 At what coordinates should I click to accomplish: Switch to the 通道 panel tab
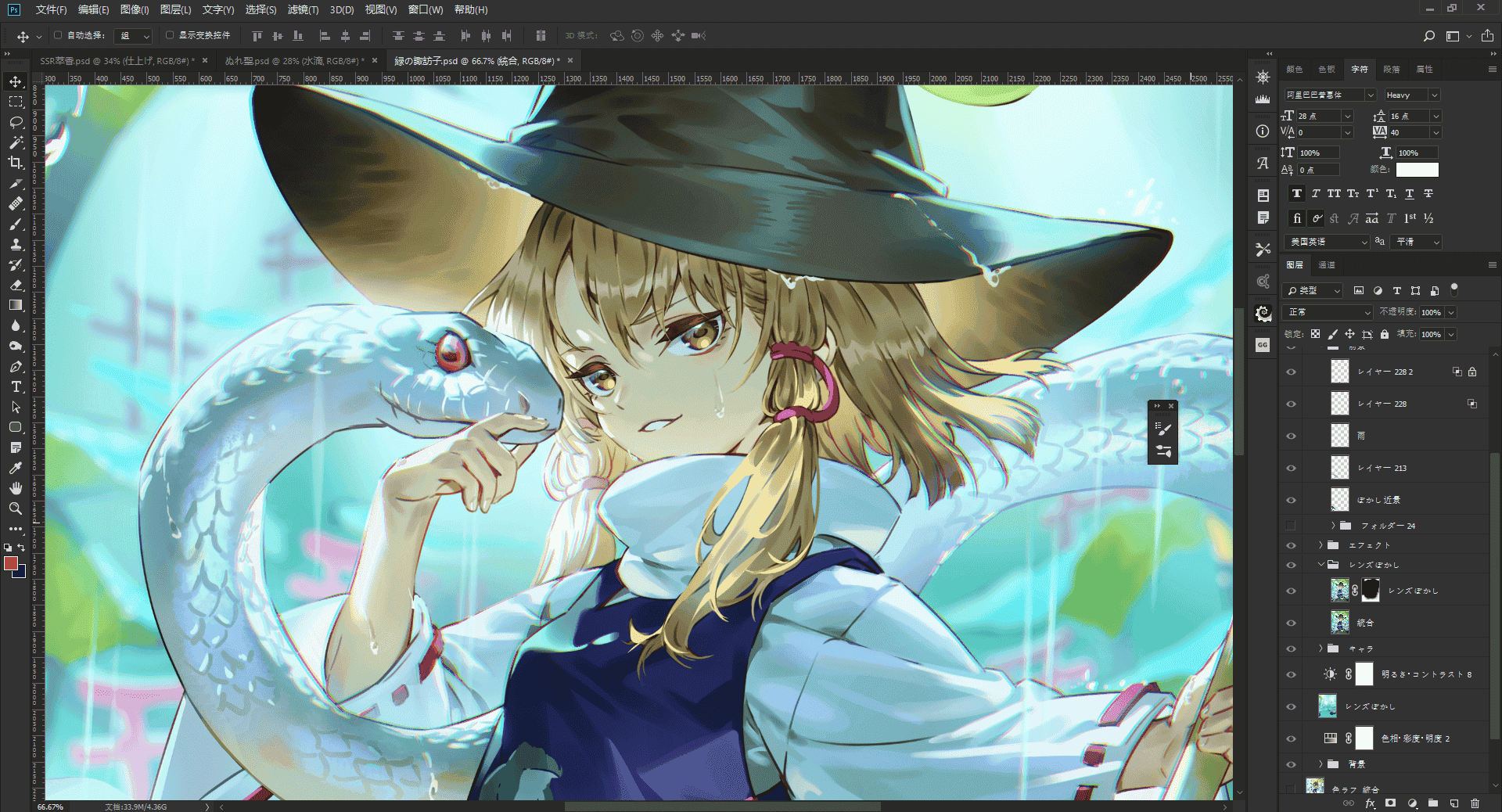[x=1327, y=265]
